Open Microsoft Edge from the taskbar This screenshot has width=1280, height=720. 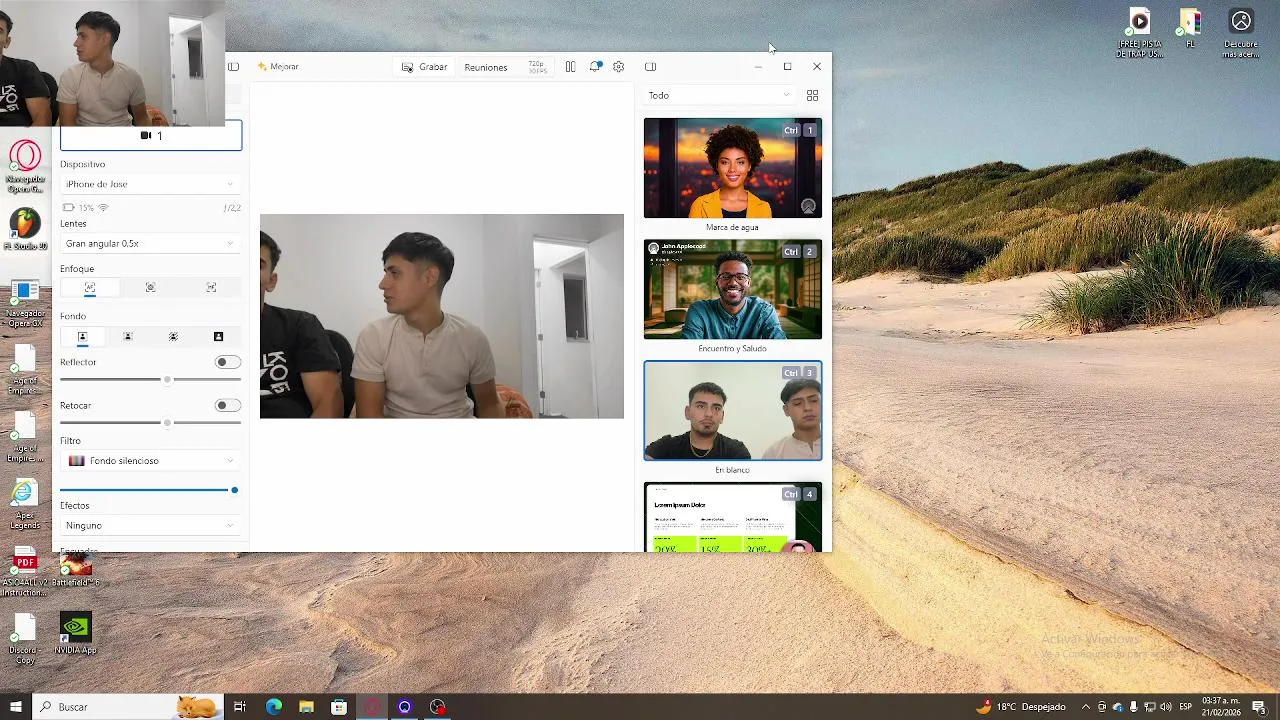(x=274, y=707)
